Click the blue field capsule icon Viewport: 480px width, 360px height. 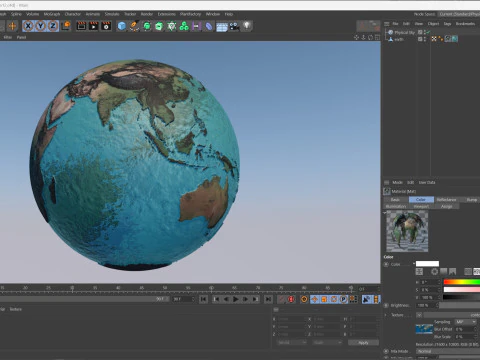point(209,26)
